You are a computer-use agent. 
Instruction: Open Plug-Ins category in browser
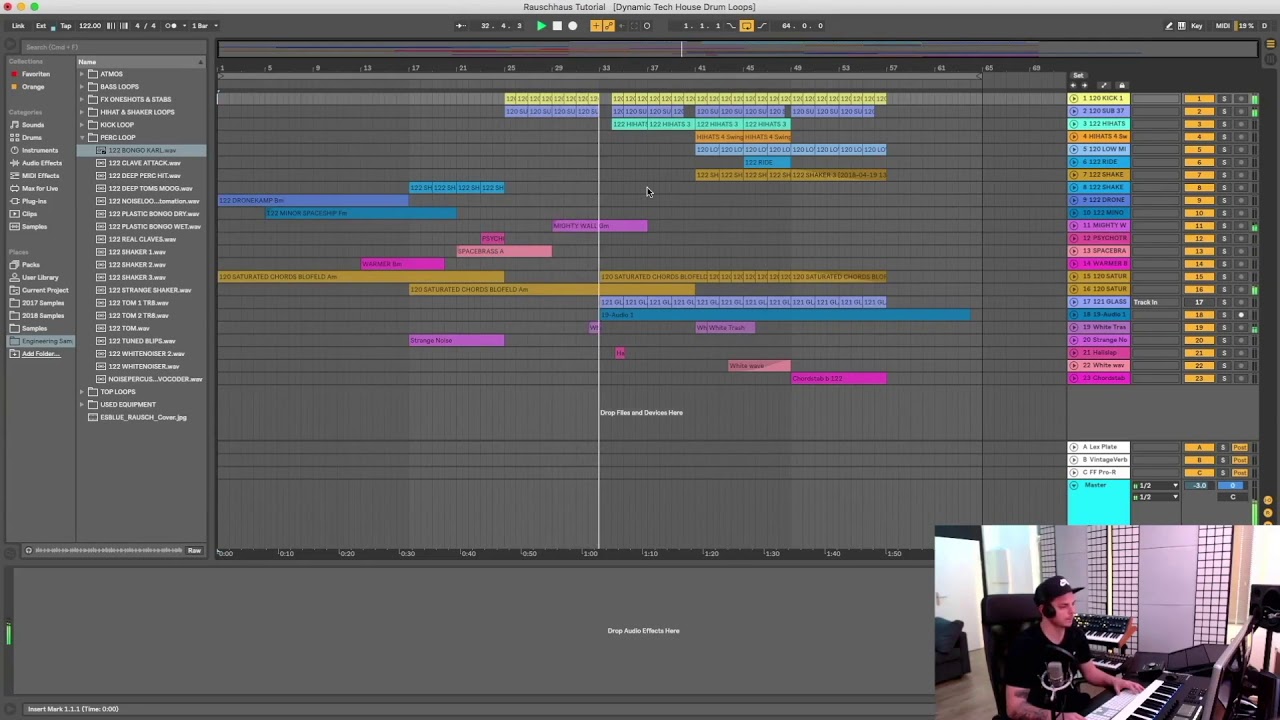point(33,201)
